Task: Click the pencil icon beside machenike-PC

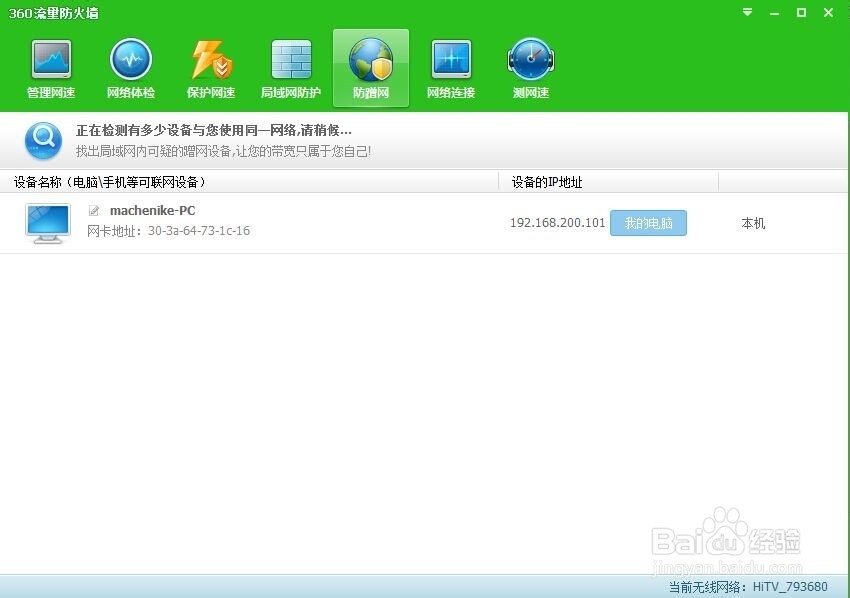Action: [x=95, y=210]
